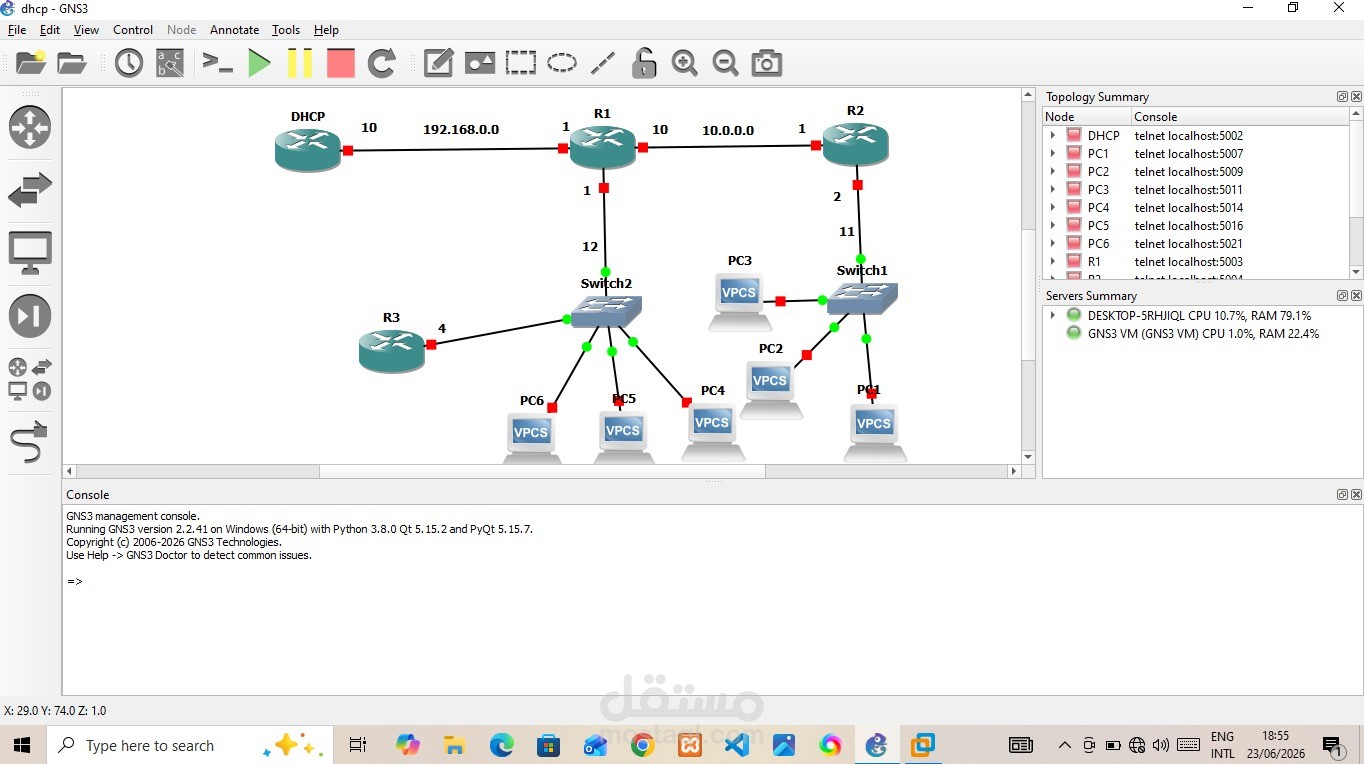Expand DESKTOP-5RHJIQL server in Servers Summary
This screenshot has width=1364, height=764.
pyautogui.click(x=1053, y=315)
